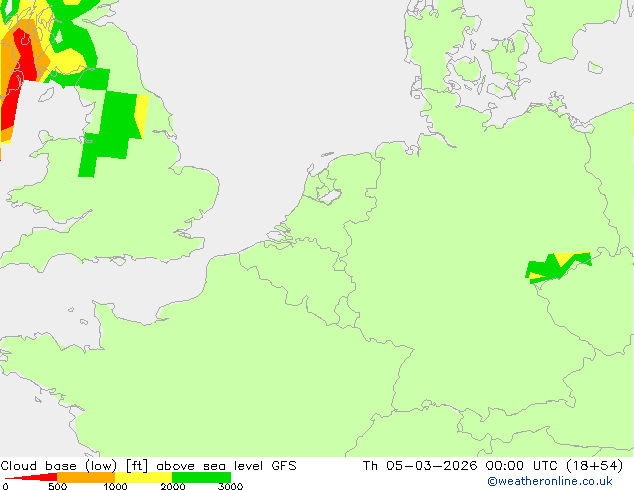The image size is (634, 490).
Task: Click the 'Cloud base (low) [ft] above sea level GFS' title
Action: coord(148,466)
